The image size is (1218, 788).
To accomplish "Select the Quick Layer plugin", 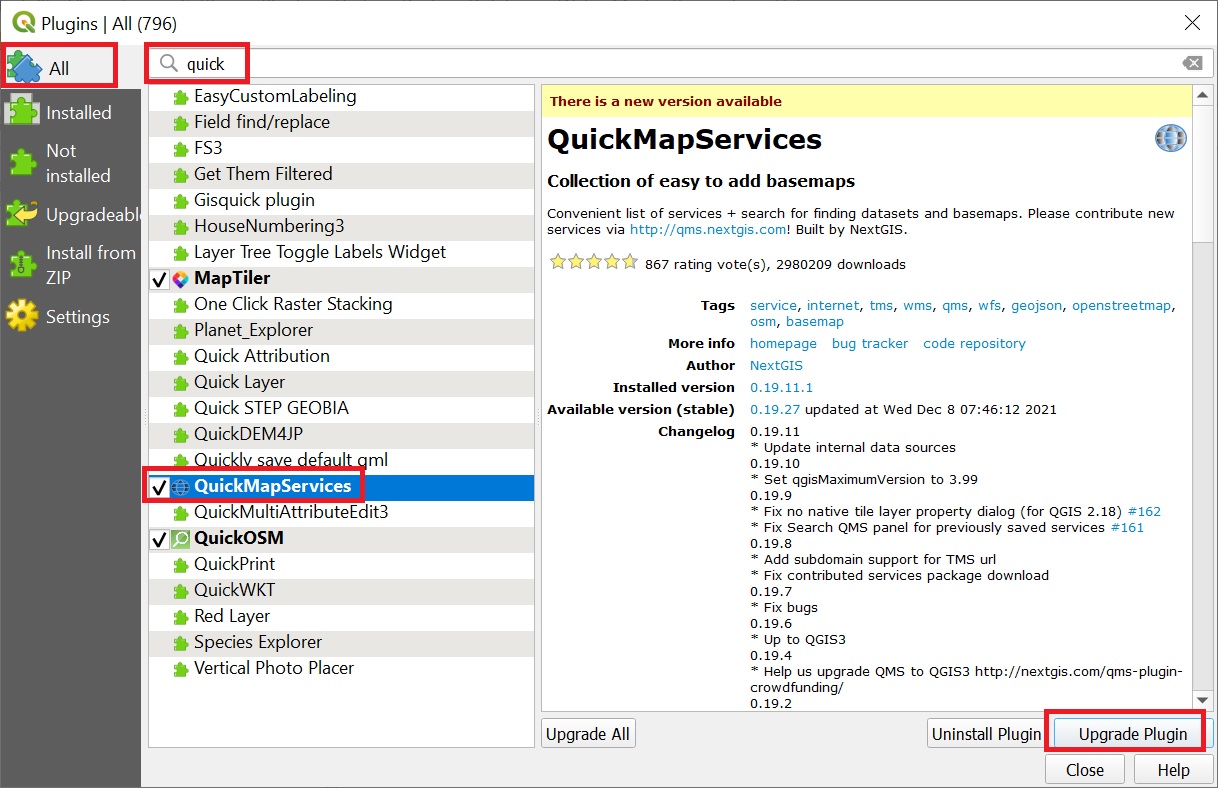I will (x=341, y=382).
